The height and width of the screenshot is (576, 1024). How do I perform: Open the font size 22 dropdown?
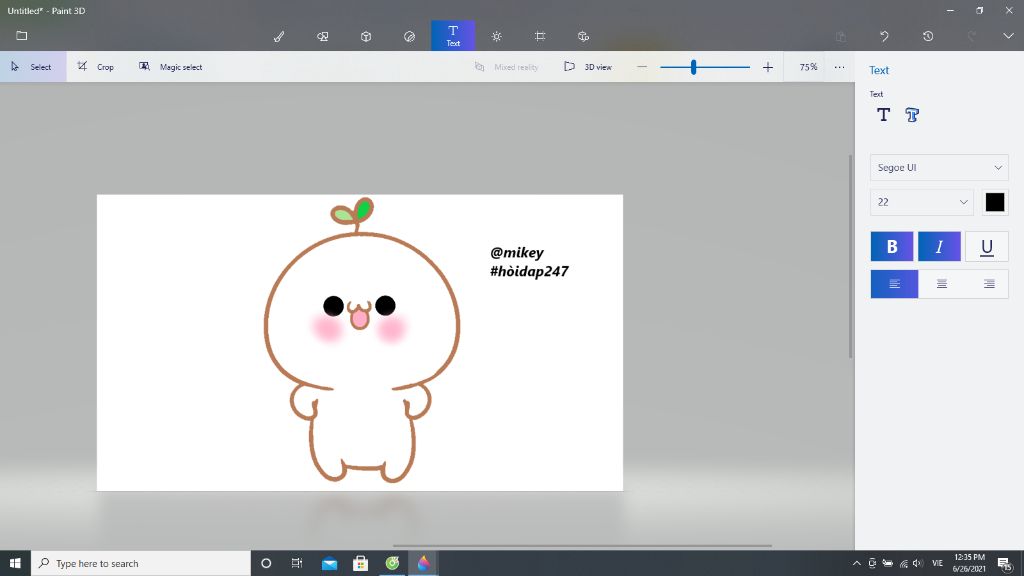921,202
